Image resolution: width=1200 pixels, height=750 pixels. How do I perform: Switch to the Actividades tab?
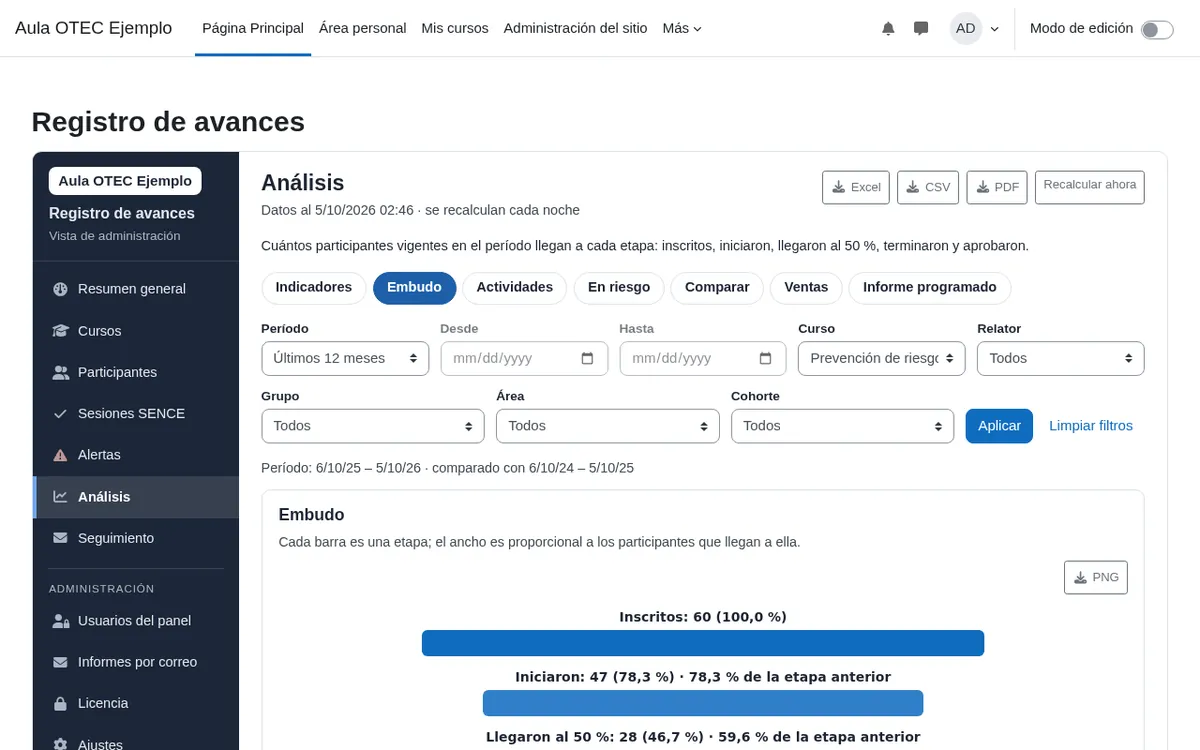[515, 288]
